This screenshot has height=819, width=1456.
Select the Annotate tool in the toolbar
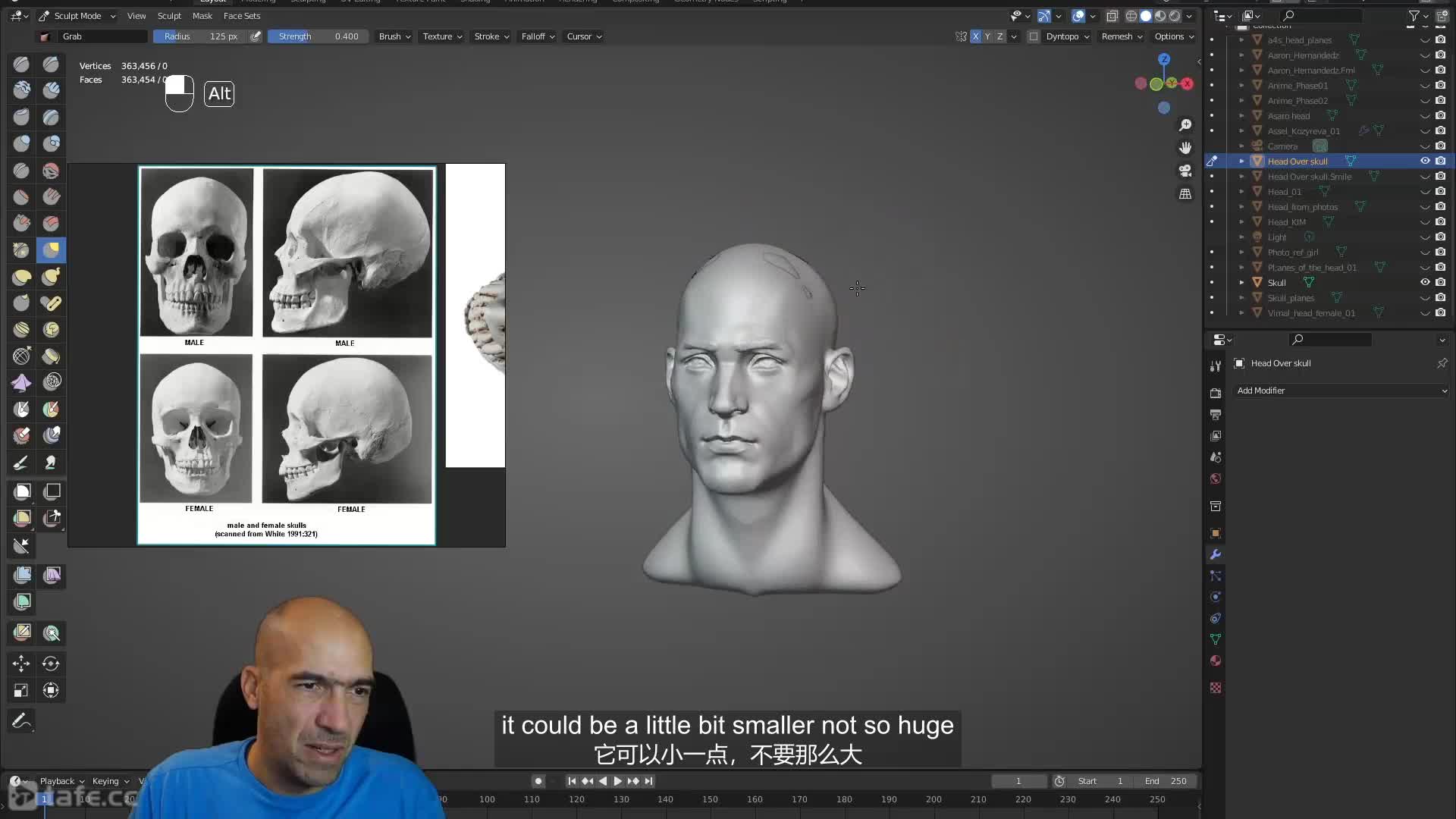(21, 720)
